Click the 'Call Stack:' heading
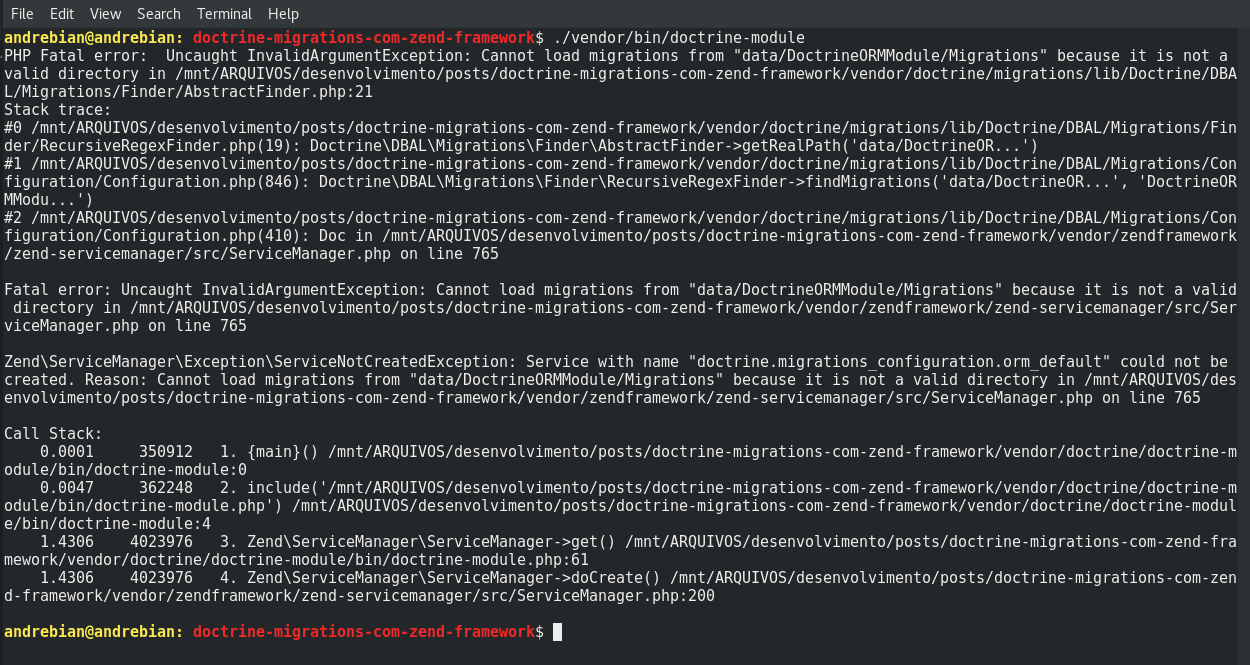Image resolution: width=1250 pixels, height=665 pixels. click(54, 434)
